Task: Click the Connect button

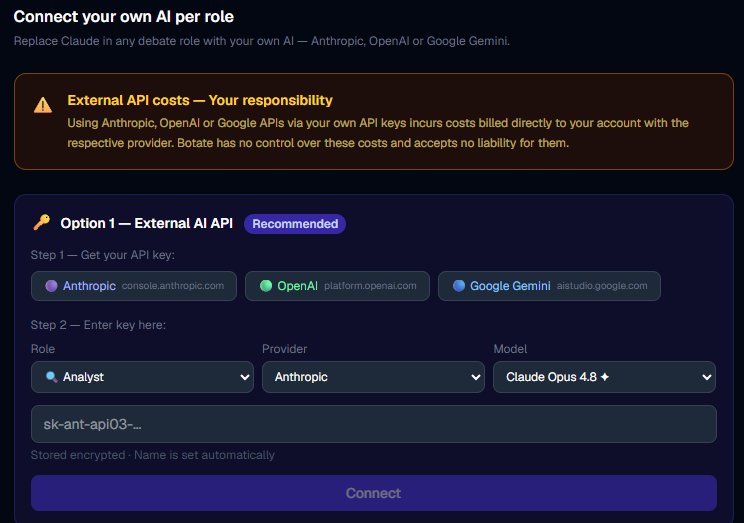Action: (x=374, y=493)
